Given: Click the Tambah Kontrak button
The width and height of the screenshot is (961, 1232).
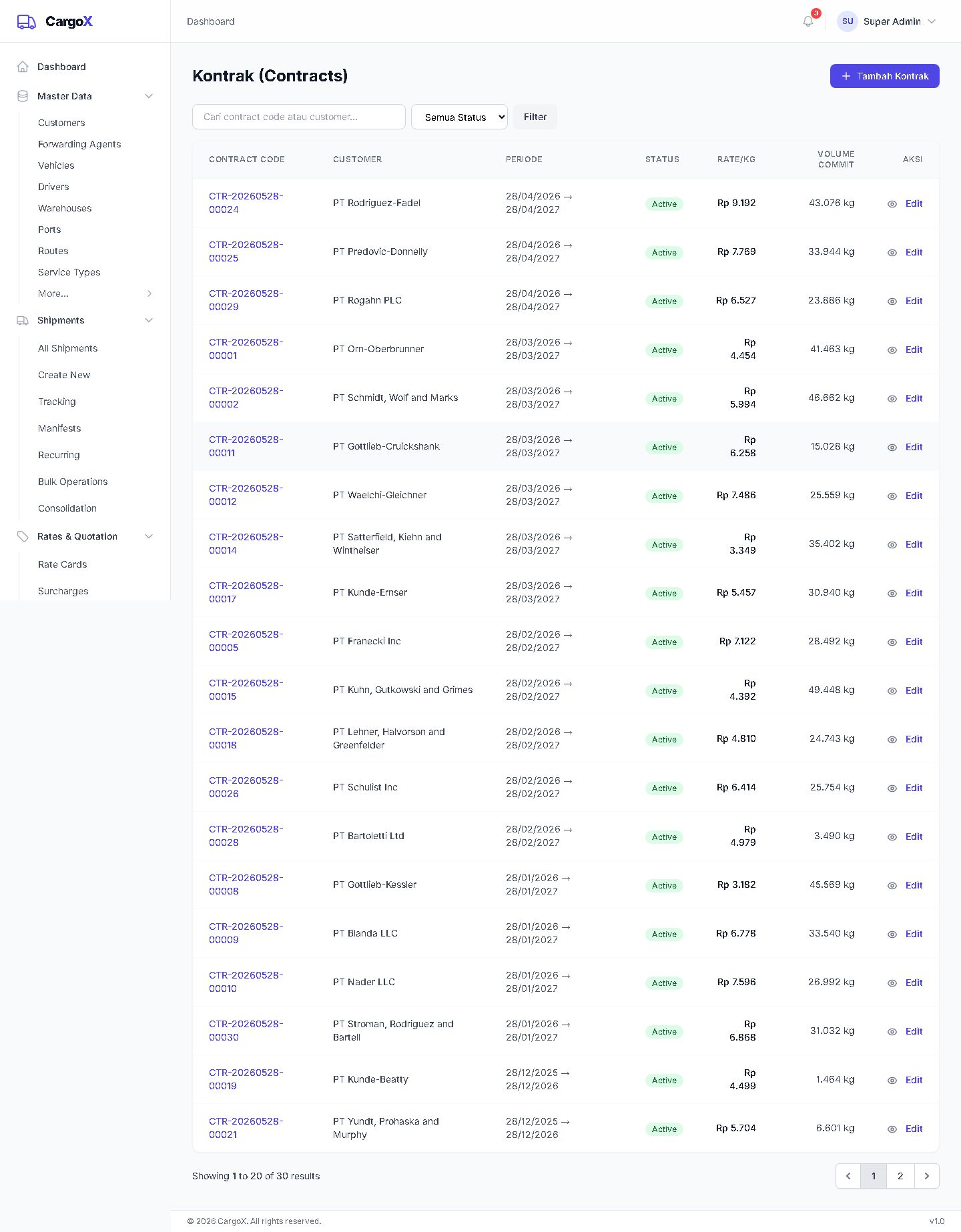Looking at the screenshot, I should pos(885,76).
